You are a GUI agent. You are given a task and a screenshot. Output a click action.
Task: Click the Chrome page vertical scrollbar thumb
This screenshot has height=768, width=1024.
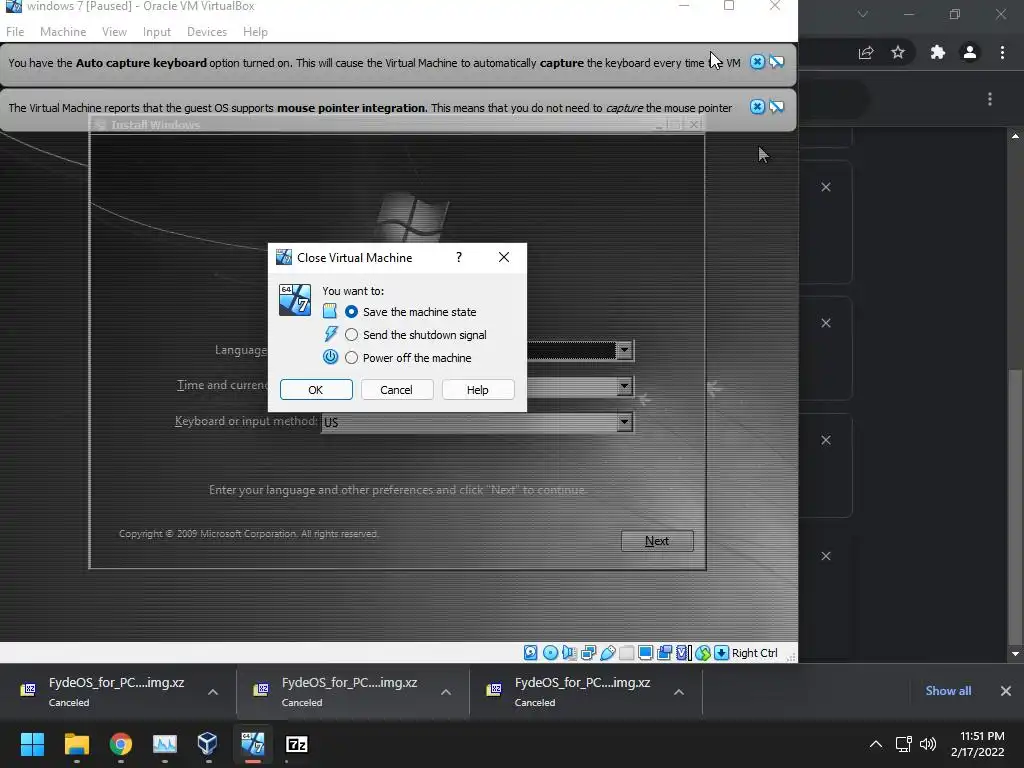tap(1015, 507)
